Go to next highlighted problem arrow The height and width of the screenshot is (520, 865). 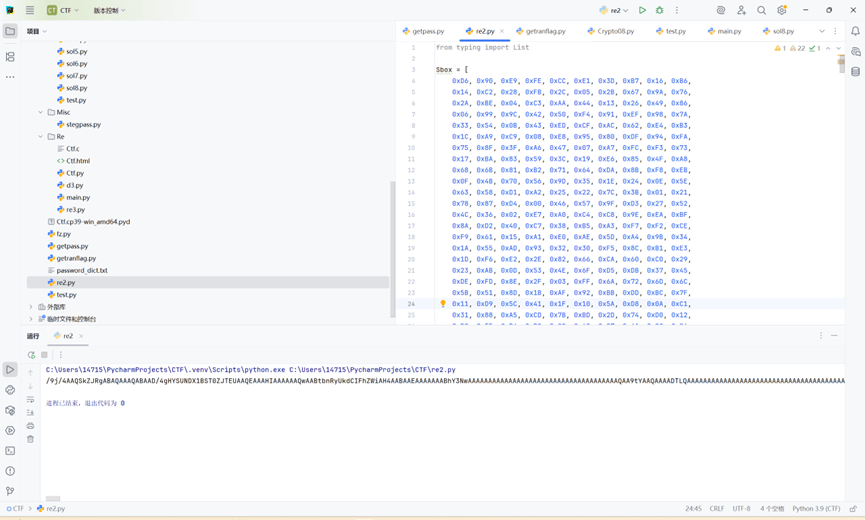[x=839, y=49]
